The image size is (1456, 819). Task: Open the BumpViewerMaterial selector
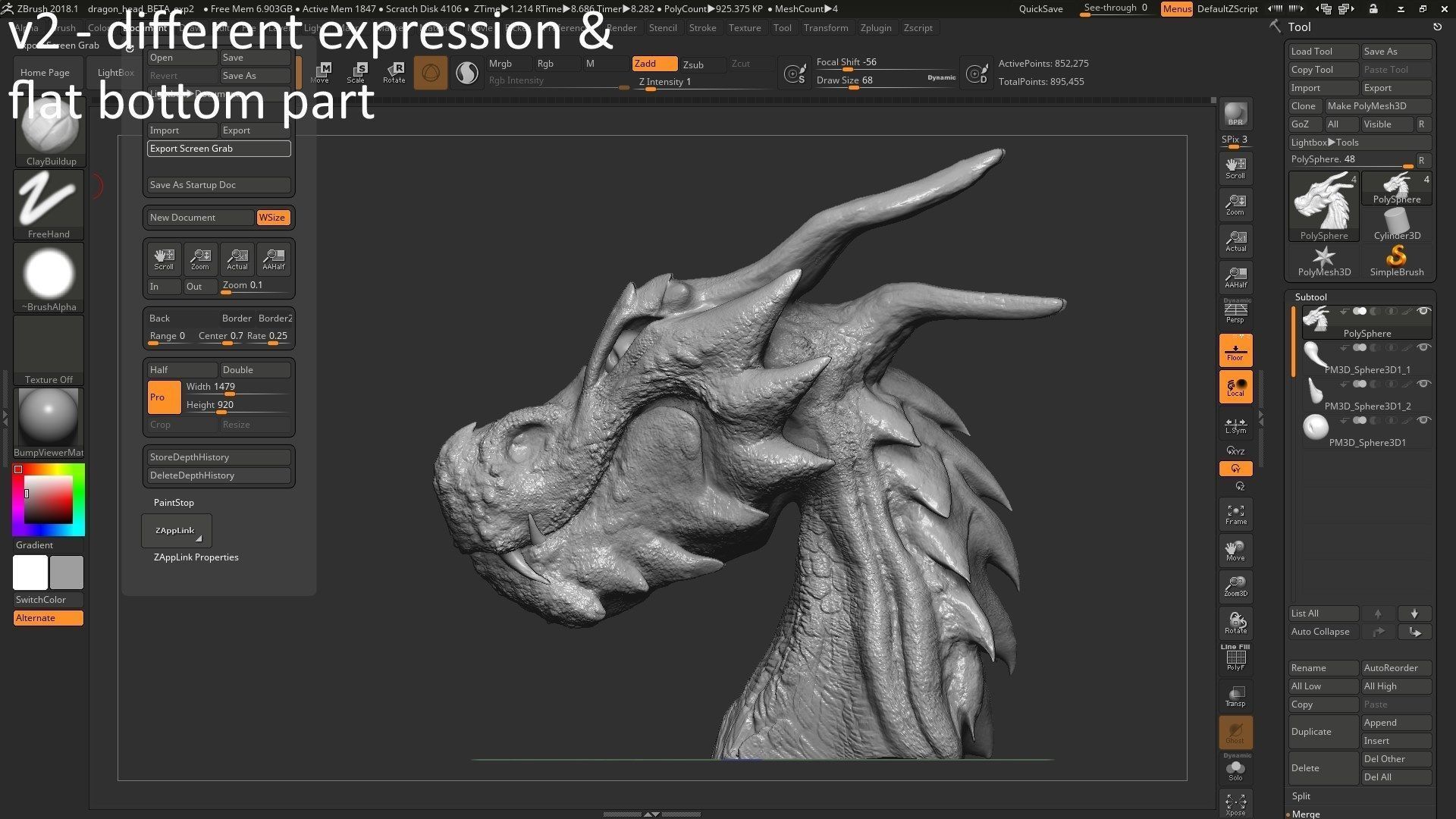49,423
